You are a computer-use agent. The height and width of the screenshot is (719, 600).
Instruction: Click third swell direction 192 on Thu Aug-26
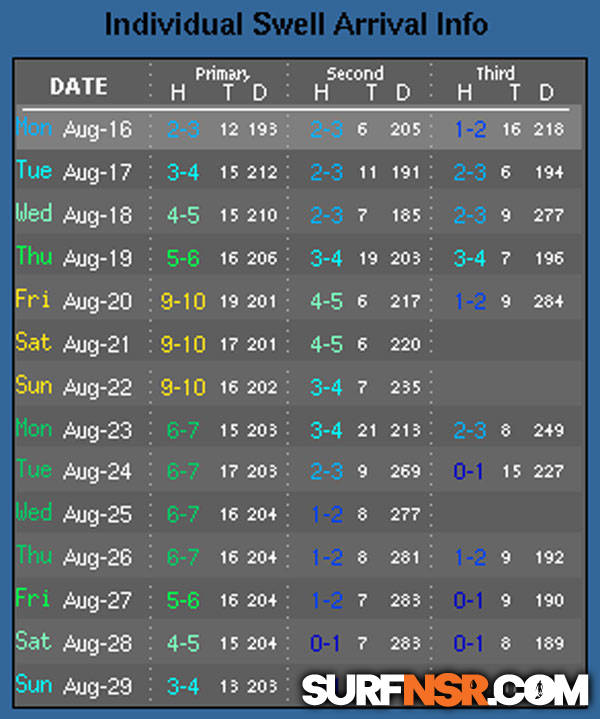(x=550, y=557)
